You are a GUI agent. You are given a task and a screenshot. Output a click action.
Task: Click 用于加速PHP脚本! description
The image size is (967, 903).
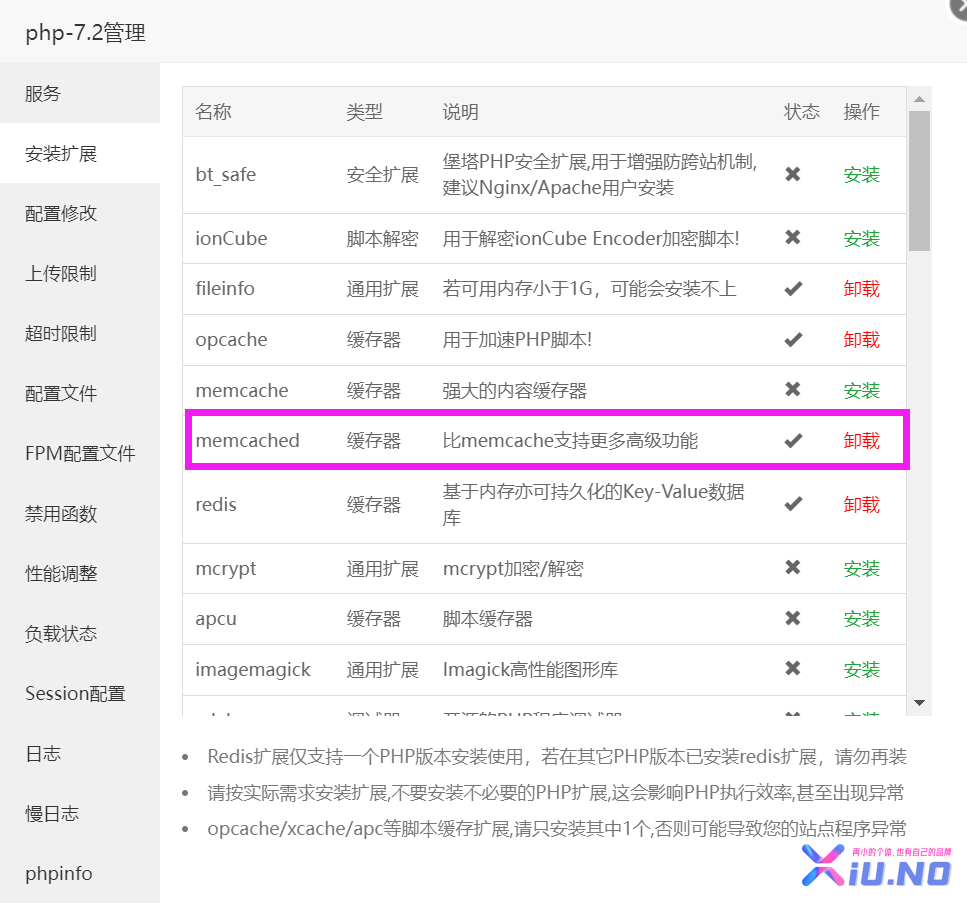(517, 340)
